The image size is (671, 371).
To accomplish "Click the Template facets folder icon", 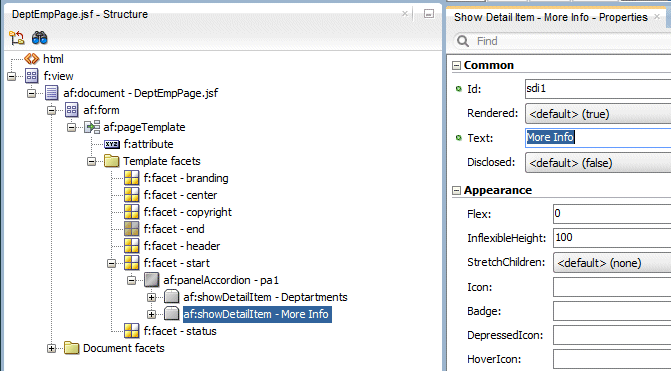I will click(112, 161).
